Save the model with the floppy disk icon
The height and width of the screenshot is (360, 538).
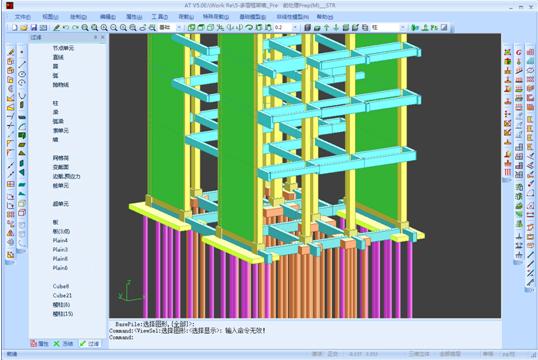tap(34, 27)
